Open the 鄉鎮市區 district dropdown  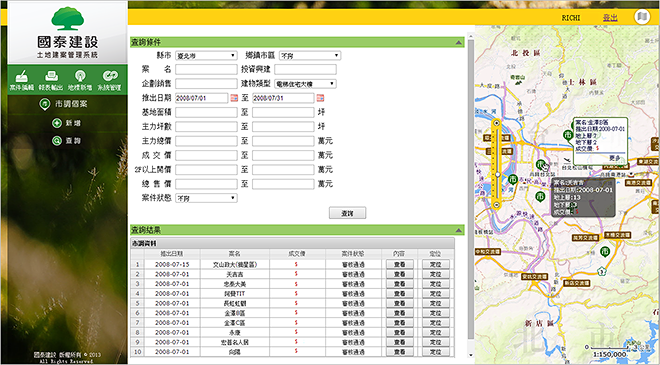coord(310,56)
